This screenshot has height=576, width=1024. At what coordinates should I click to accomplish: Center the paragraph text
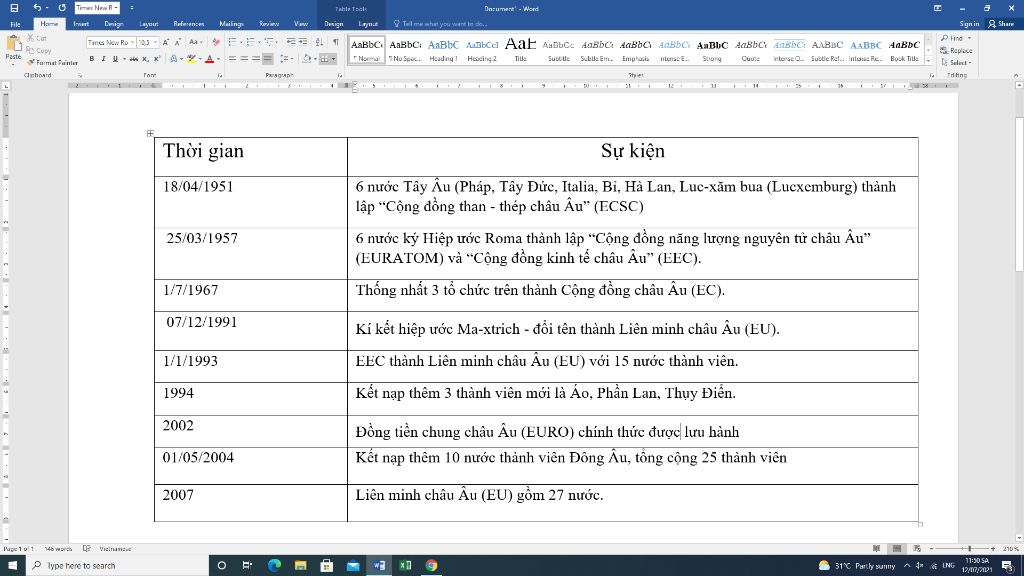pyautogui.click(x=244, y=59)
